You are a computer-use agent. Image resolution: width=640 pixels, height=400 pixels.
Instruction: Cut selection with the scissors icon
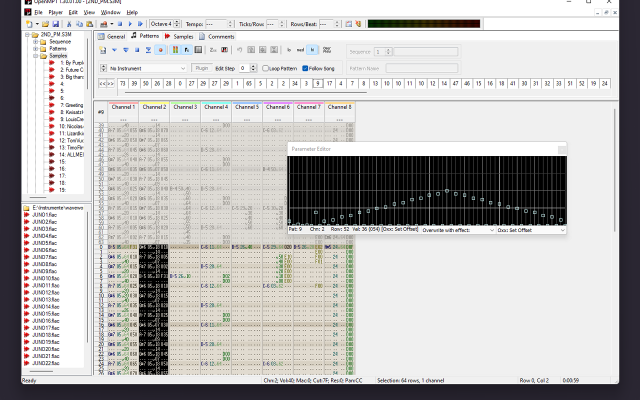(69, 24)
